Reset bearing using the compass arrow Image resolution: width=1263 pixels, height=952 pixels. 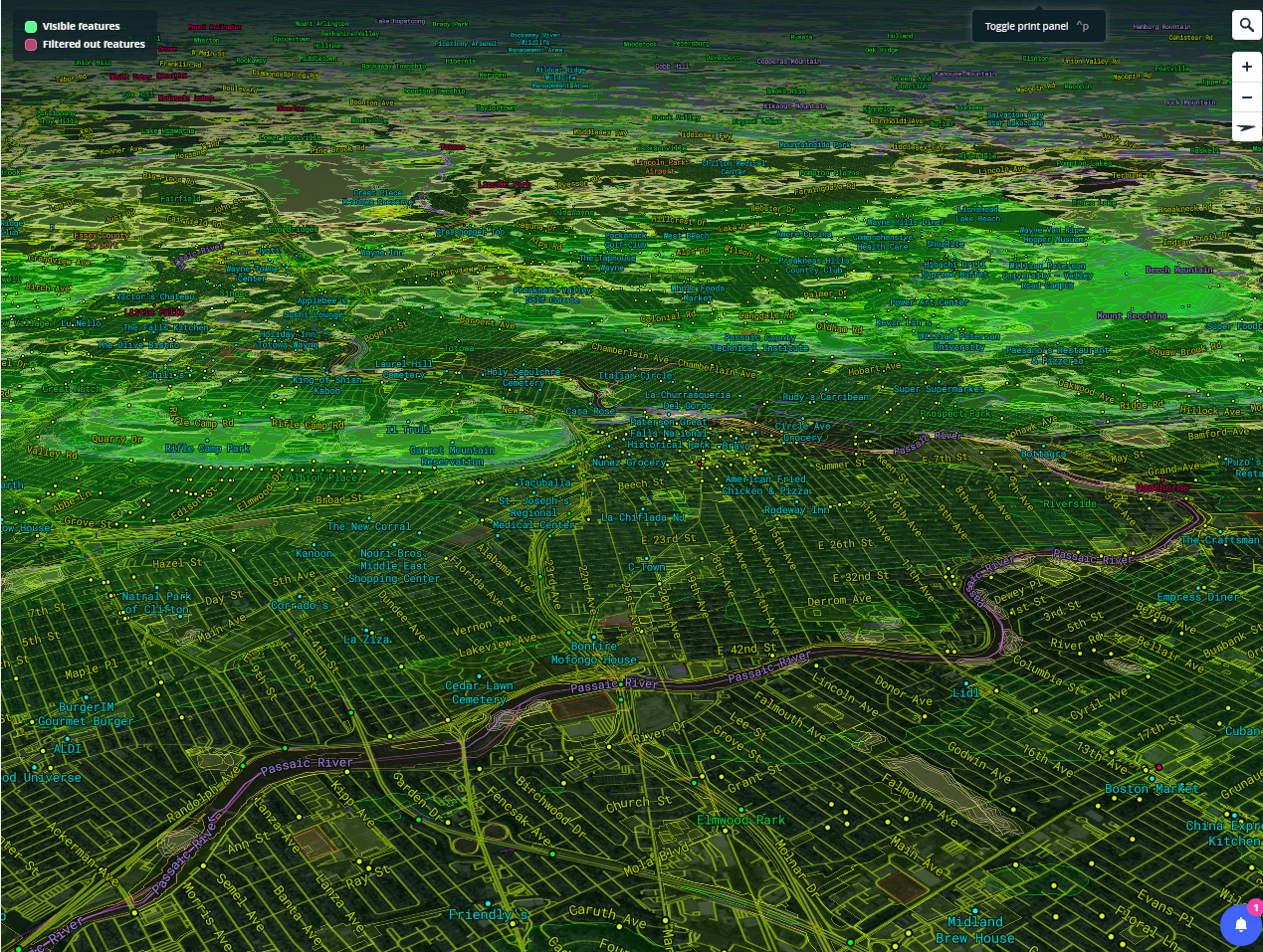tap(1246, 127)
